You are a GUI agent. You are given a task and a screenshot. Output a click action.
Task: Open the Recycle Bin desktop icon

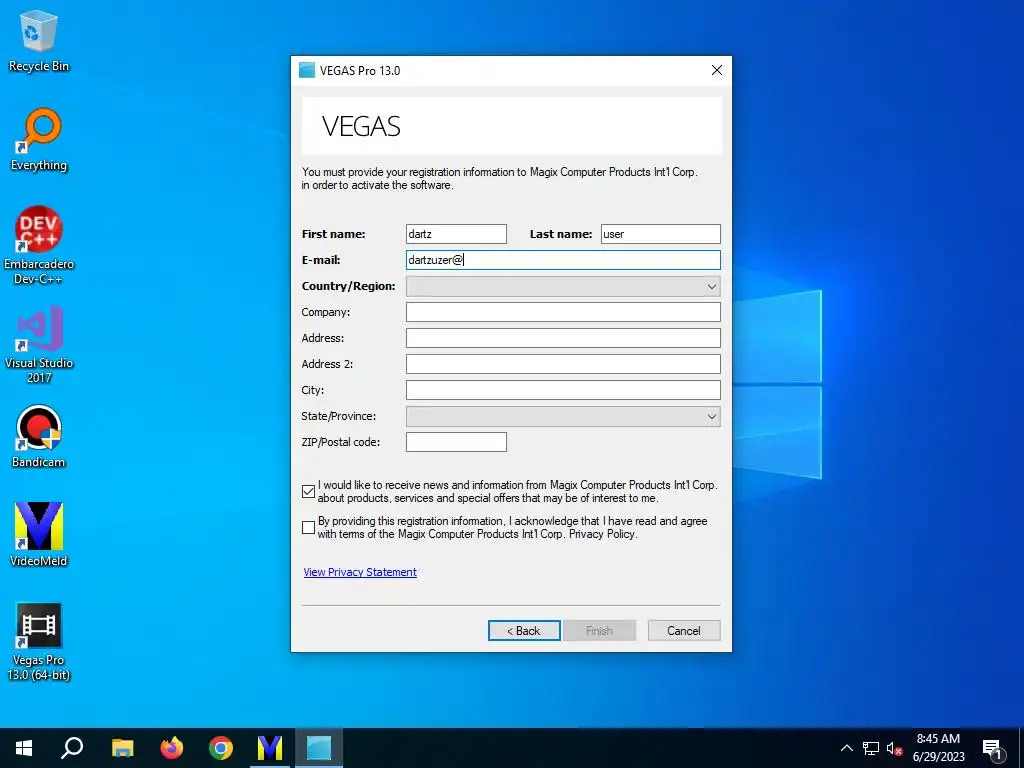(39, 40)
